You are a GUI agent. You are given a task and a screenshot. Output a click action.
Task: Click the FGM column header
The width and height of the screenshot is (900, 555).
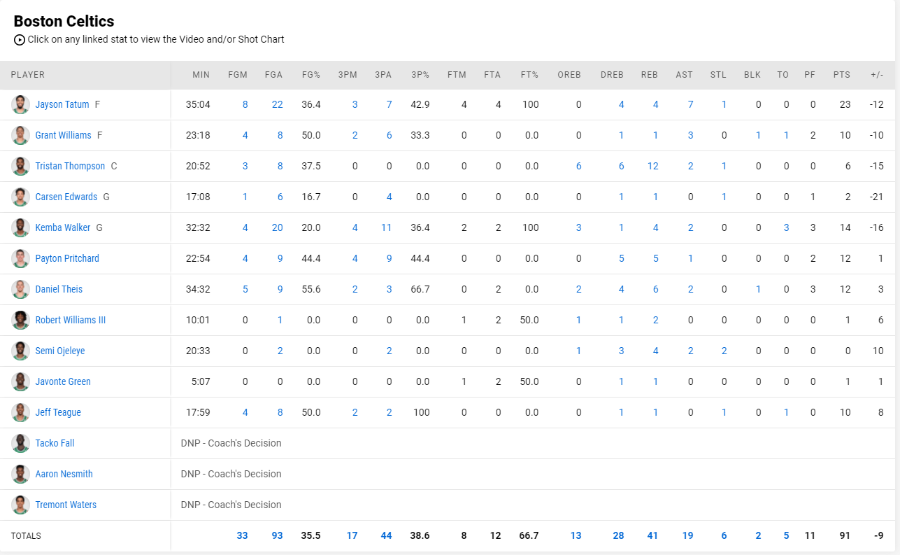238,75
